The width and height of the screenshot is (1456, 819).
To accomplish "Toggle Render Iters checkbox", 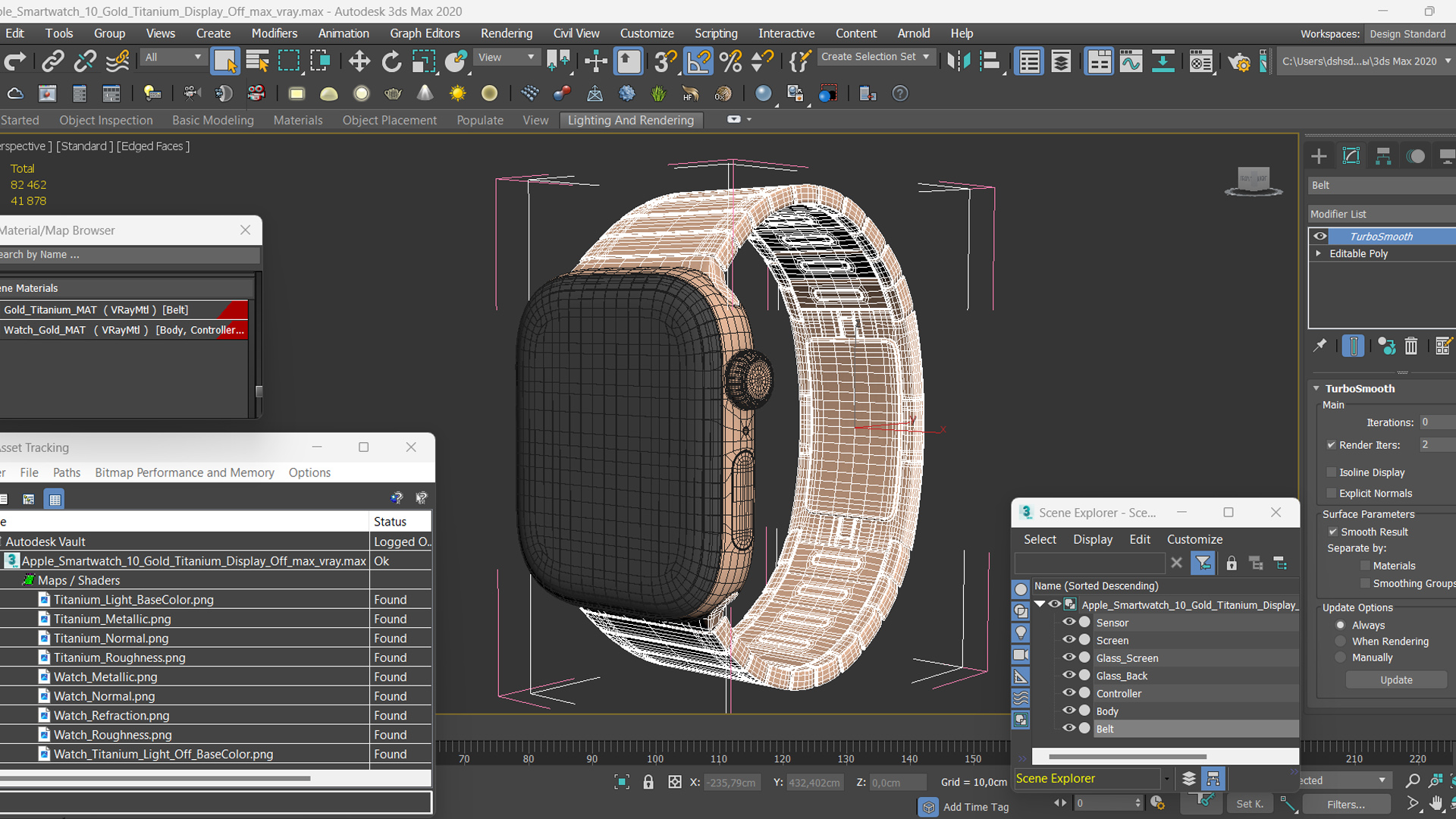I will pyautogui.click(x=1331, y=445).
